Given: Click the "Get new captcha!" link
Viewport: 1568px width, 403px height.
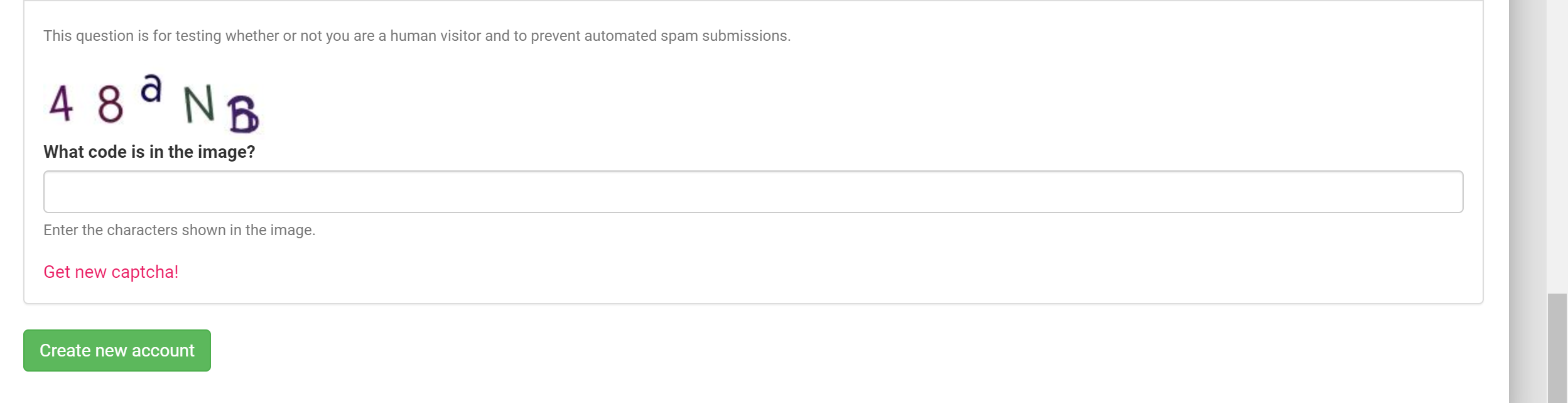Looking at the screenshot, I should 111,272.
